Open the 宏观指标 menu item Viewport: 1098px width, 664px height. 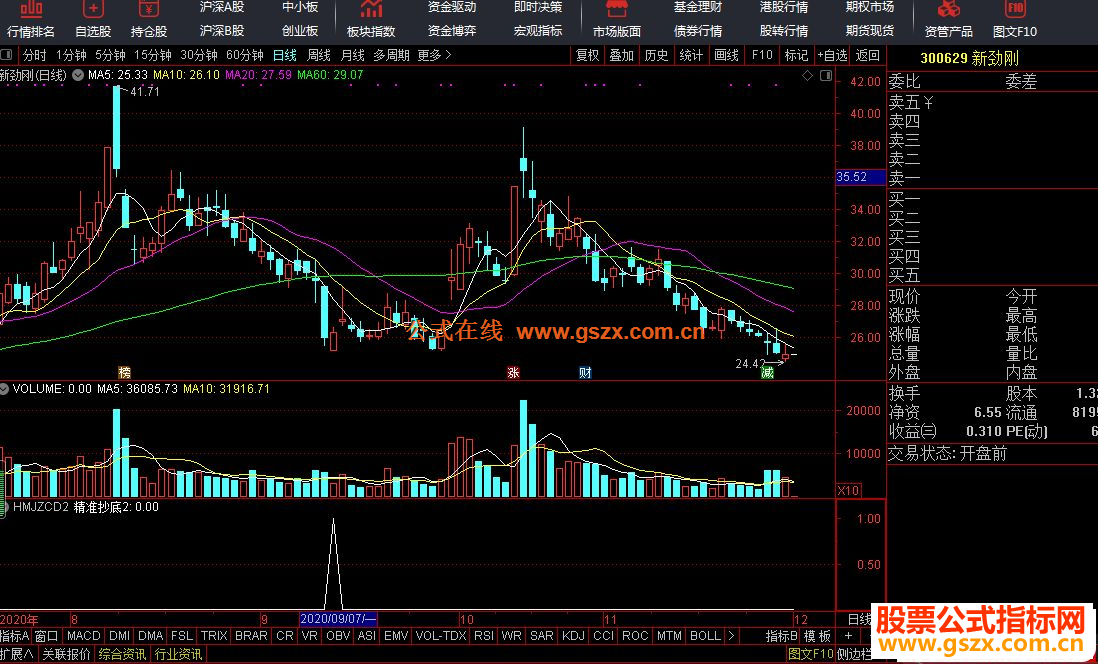click(x=538, y=31)
